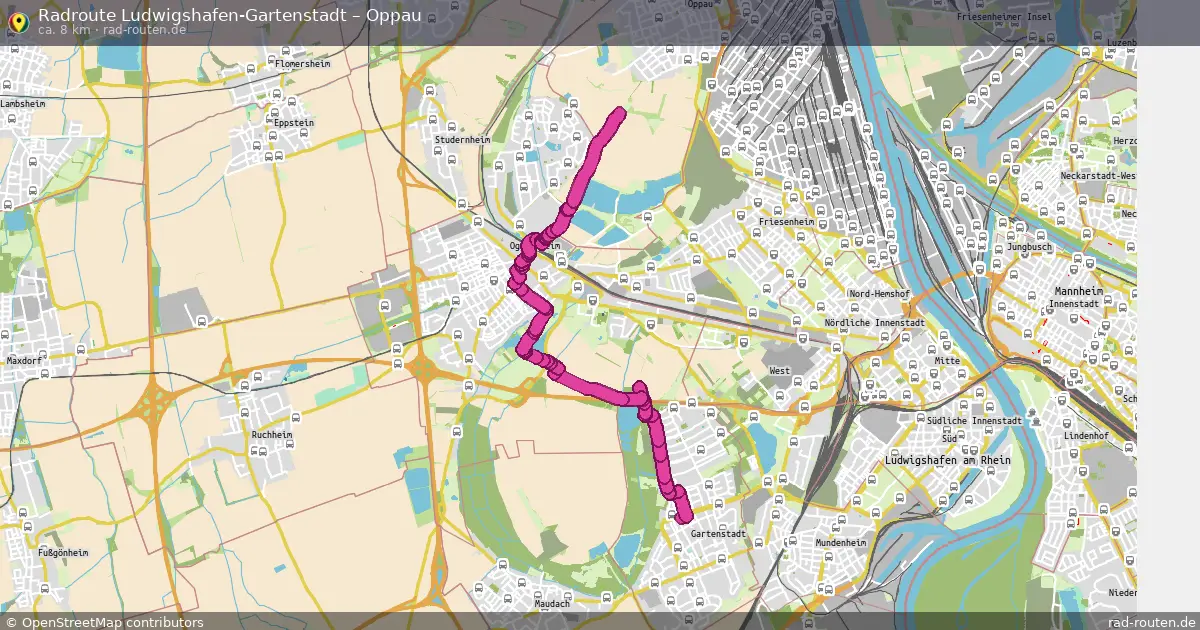Select the Flomersheim map label
The width and height of the screenshot is (1200, 630).
(x=301, y=63)
